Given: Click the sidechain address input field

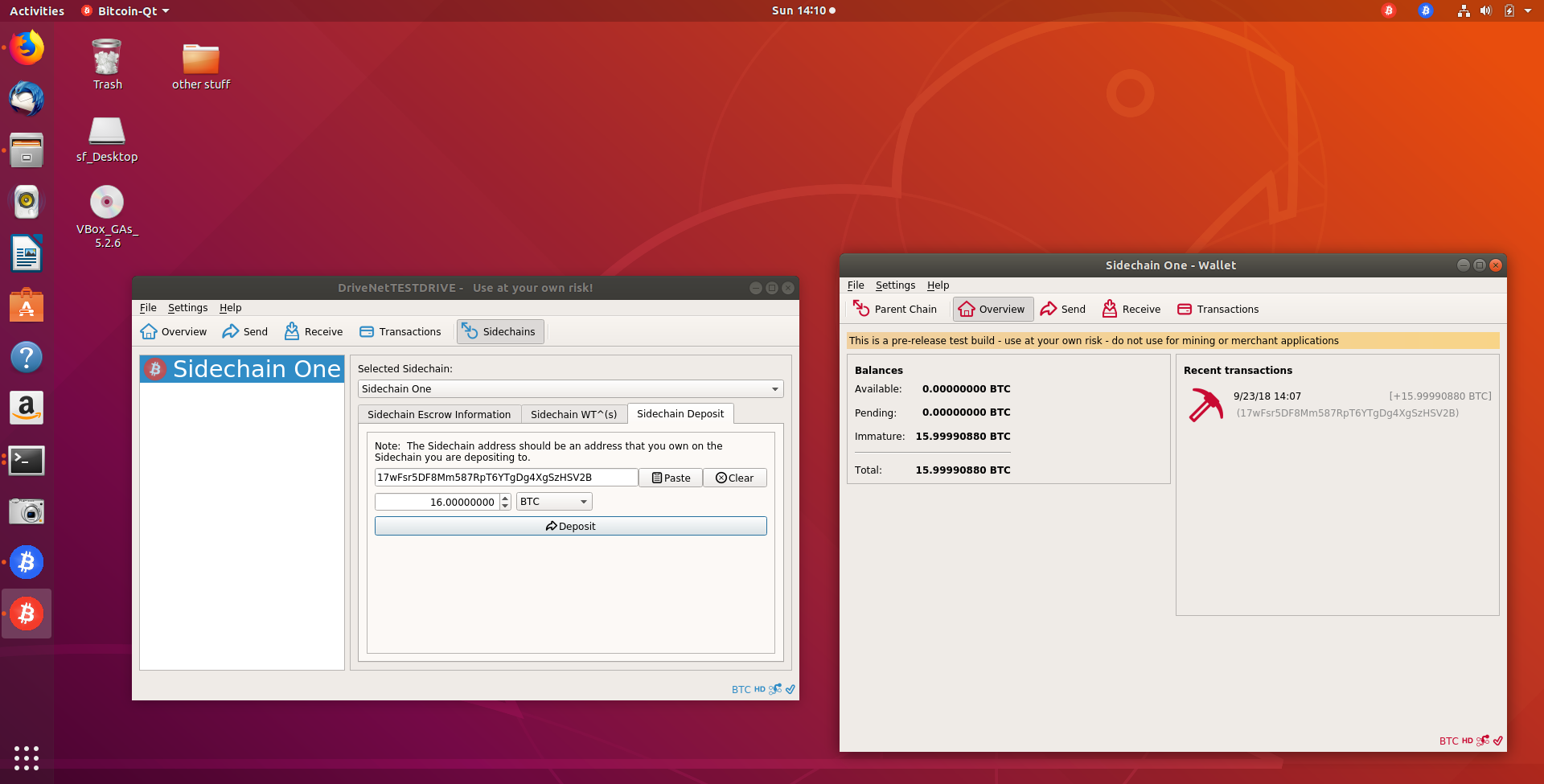Looking at the screenshot, I should (x=506, y=478).
